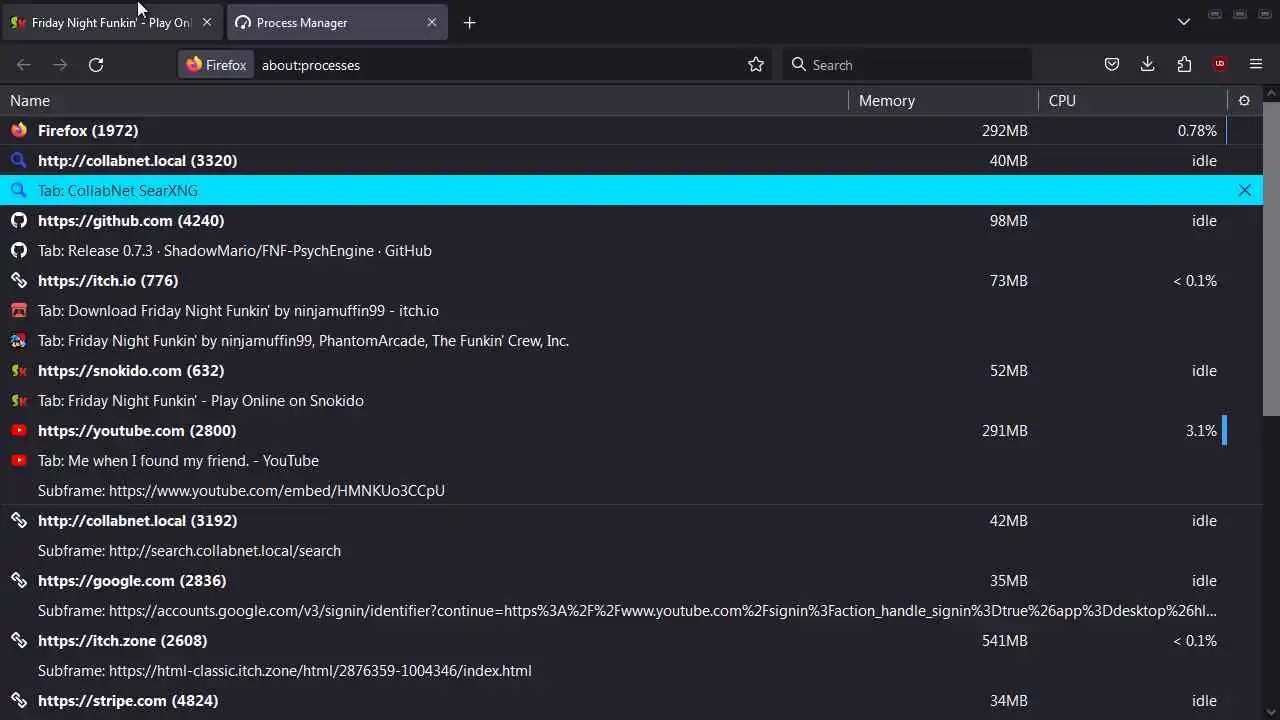
Task: Select the Firefox (1972) process row
Action: click(631, 130)
